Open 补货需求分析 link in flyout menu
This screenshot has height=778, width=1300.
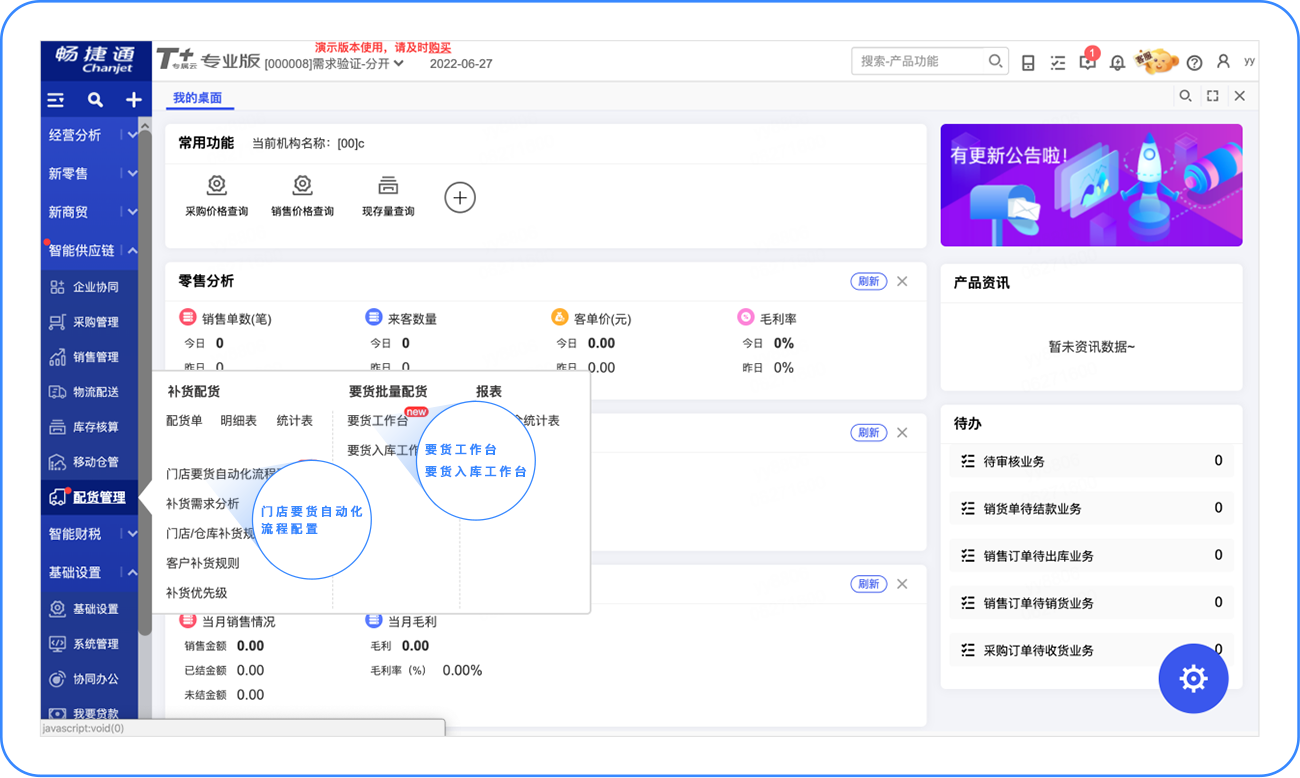(203, 504)
